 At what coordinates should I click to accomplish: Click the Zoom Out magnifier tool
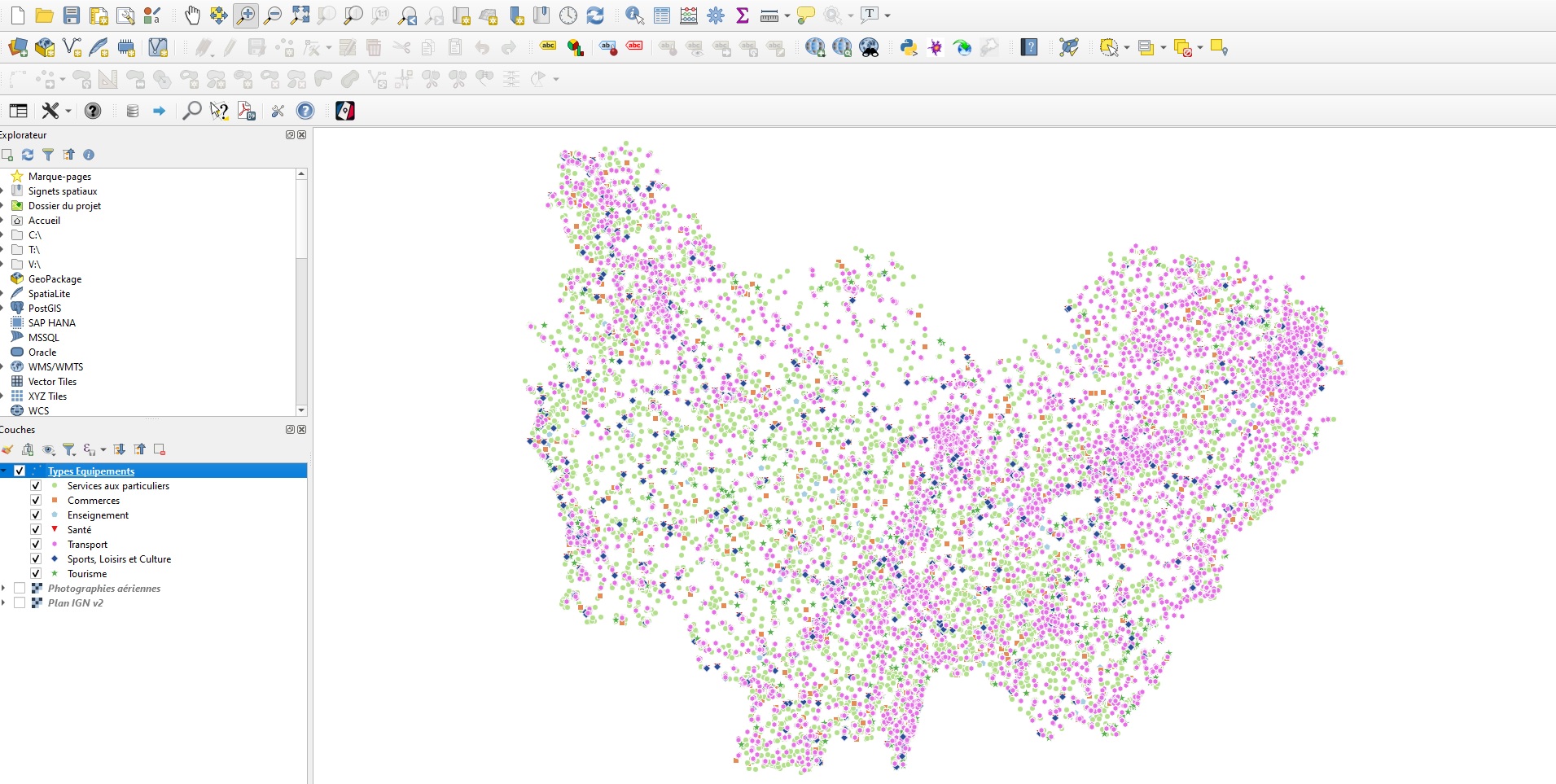(273, 15)
